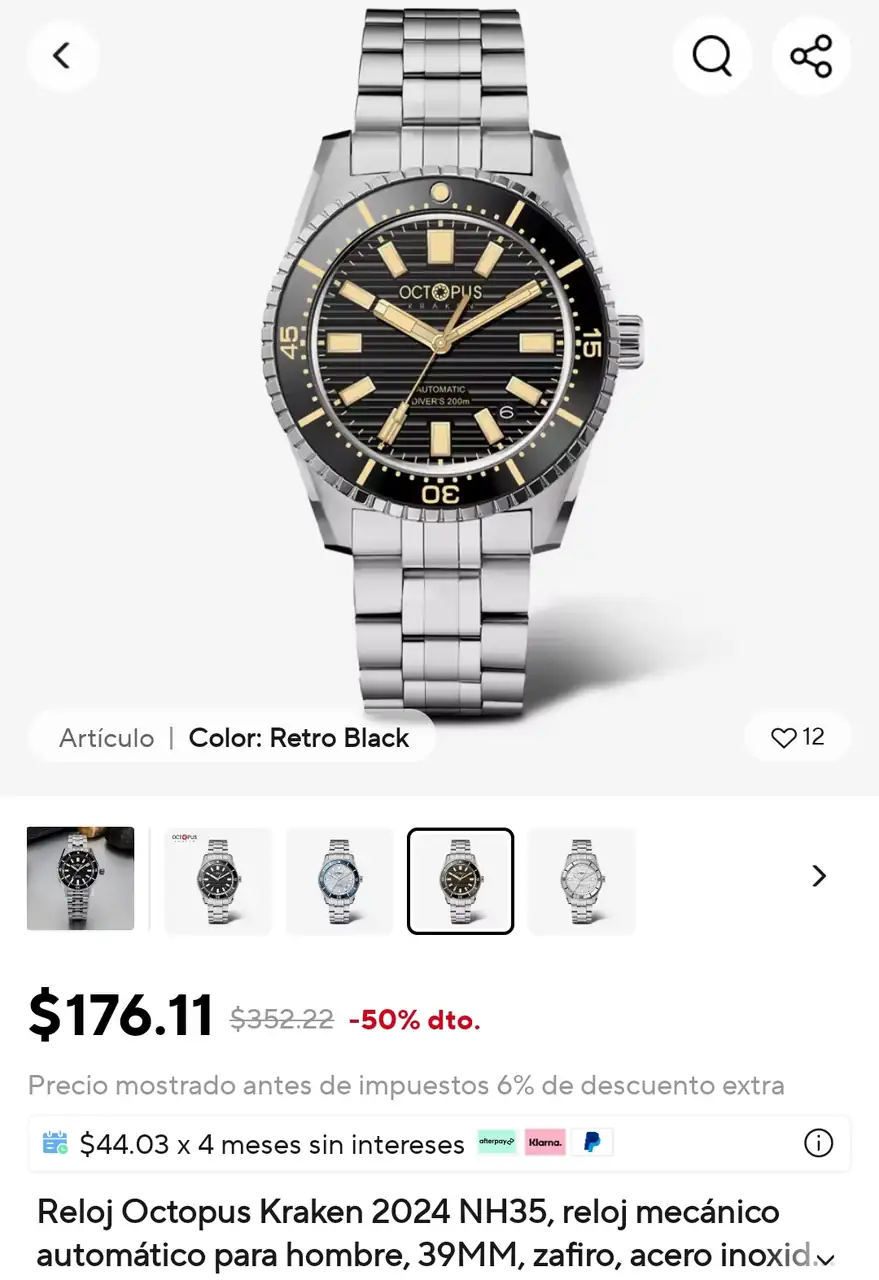The height and width of the screenshot is (1280, 879).
Task: Tap the main watch product image
Action: (450, 360)
